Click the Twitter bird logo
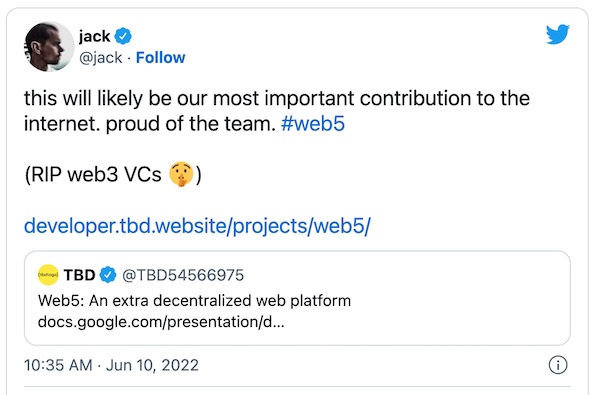Viewport: 600px width, 395px height. click(558, 34)
